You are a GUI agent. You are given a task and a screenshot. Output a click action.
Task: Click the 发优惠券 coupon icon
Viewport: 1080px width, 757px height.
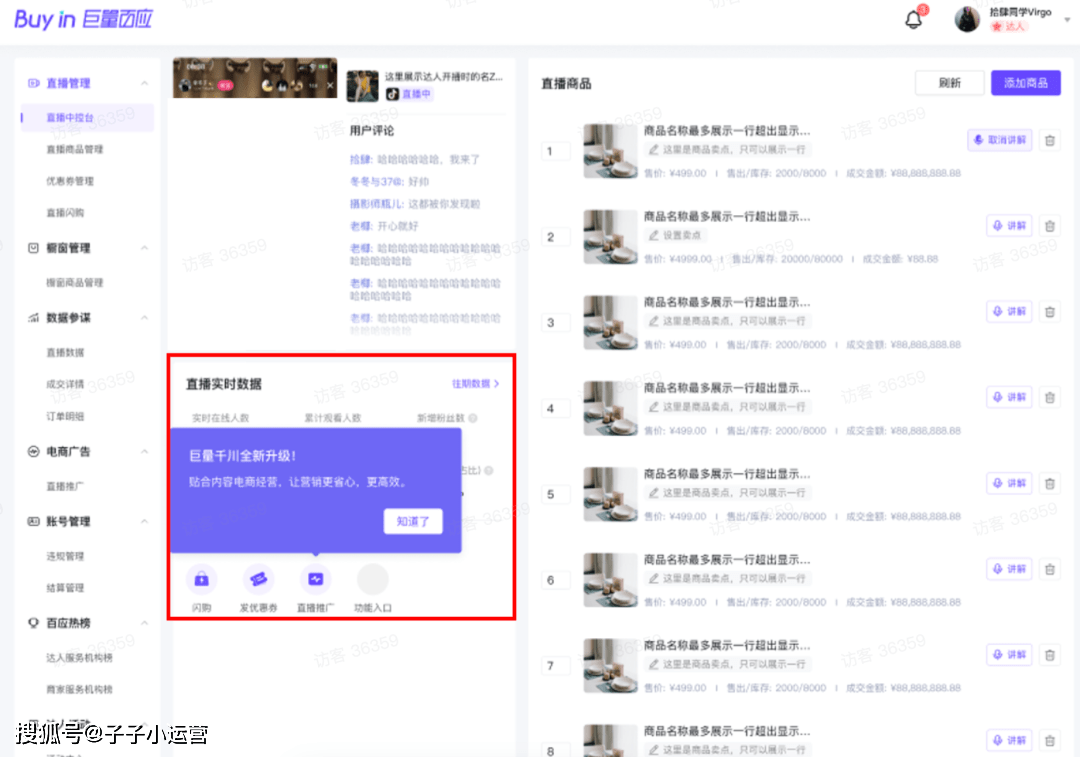point(258,579)
